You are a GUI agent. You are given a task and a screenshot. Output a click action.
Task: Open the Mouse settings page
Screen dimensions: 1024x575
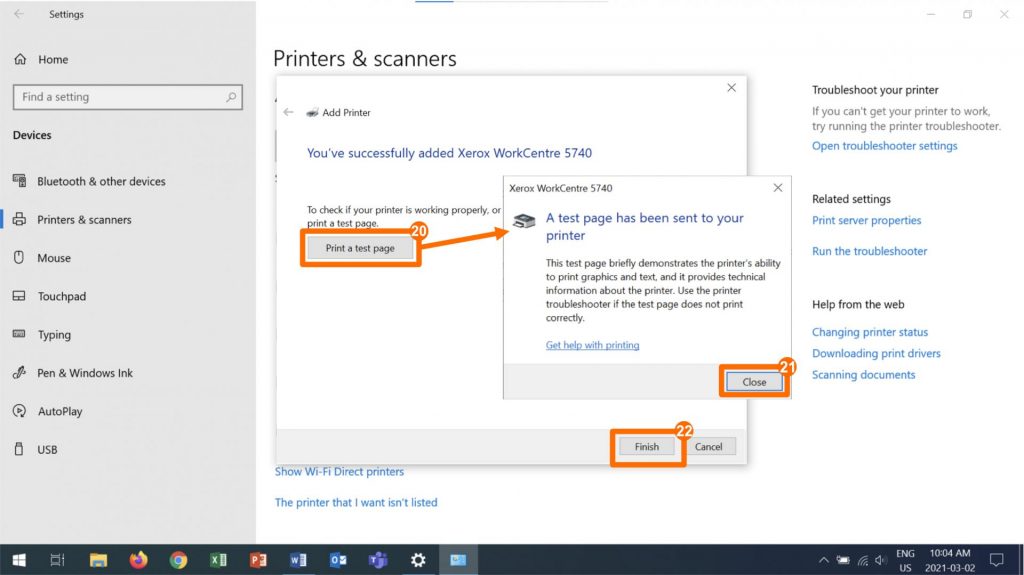(54, 258)
